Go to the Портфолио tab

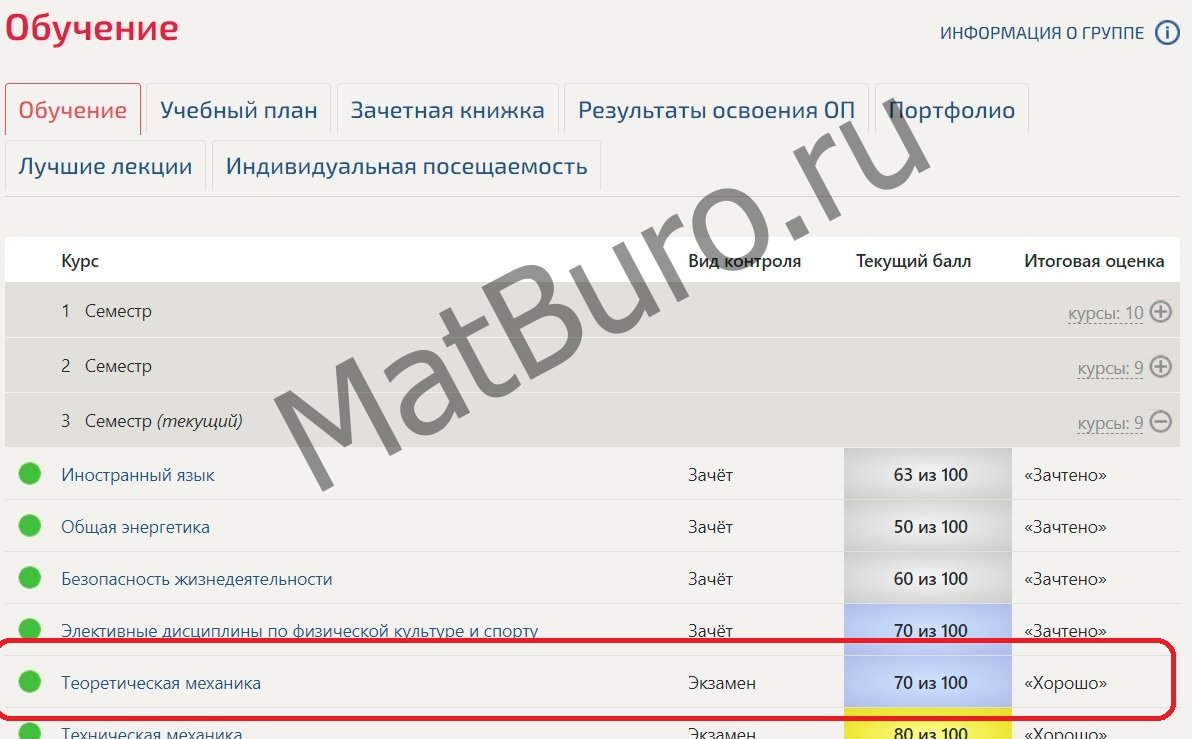[952, 110]
